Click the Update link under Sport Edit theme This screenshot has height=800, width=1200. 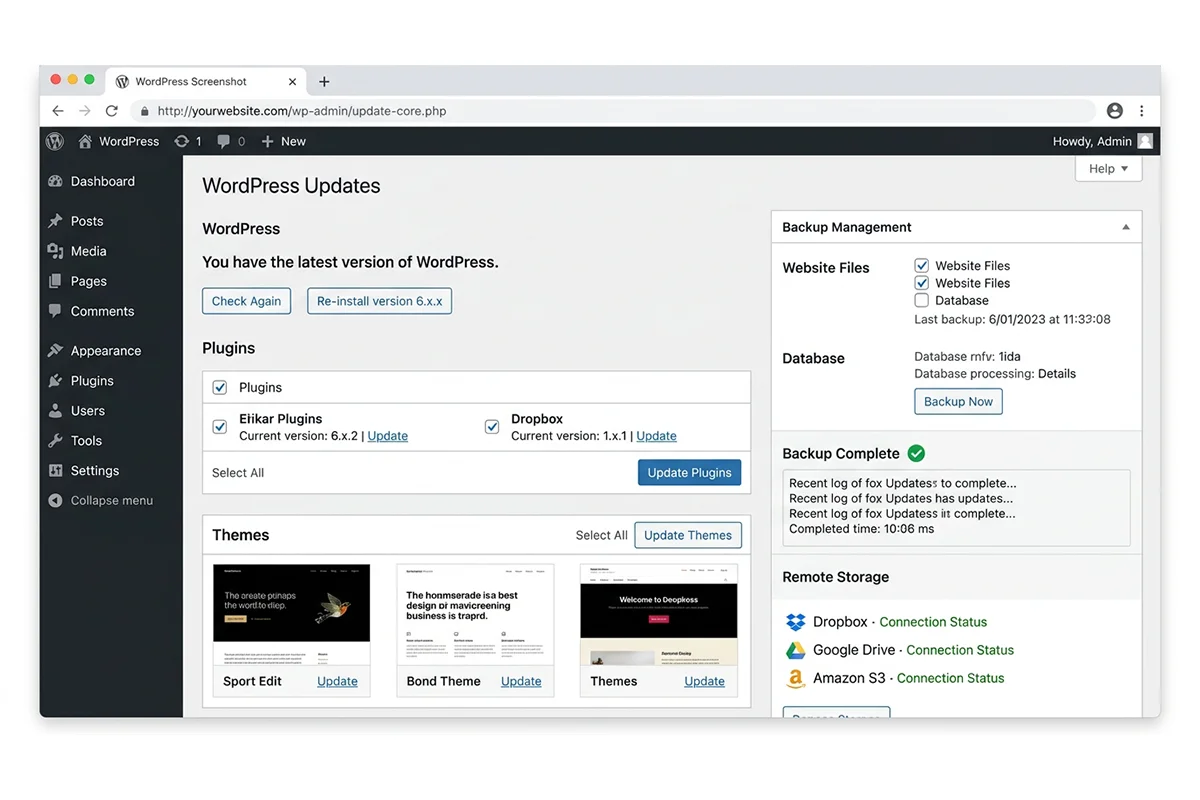coord(337,681)
